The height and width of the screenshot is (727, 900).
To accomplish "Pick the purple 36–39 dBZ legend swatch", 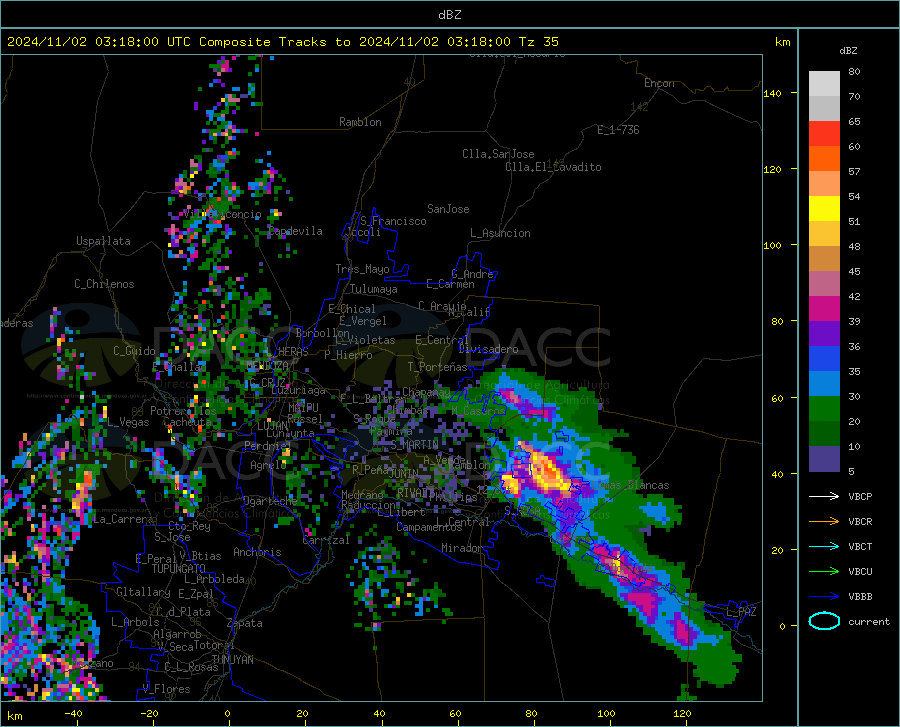I will [x=824, y=334].
